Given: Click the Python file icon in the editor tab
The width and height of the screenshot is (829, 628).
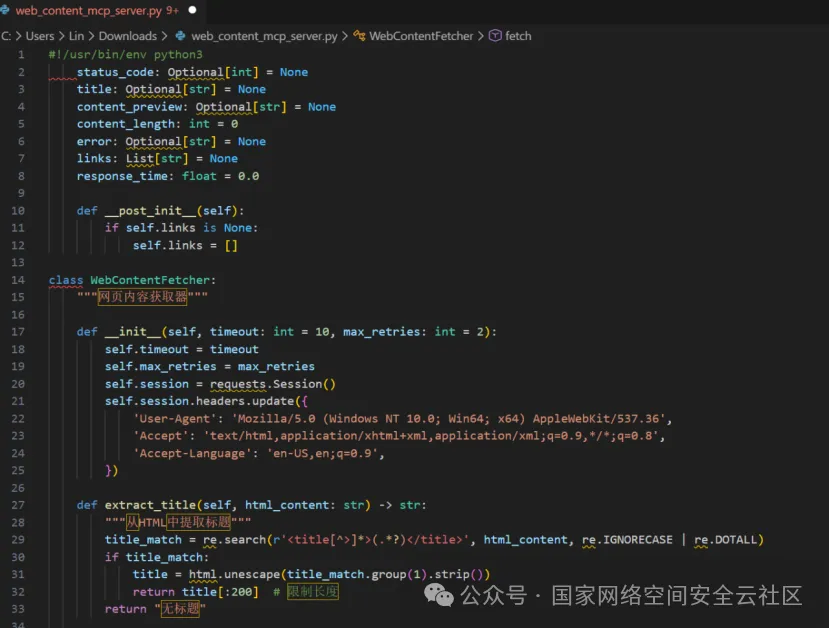Looking at the screenshot, I should click(x=6, y=10).
